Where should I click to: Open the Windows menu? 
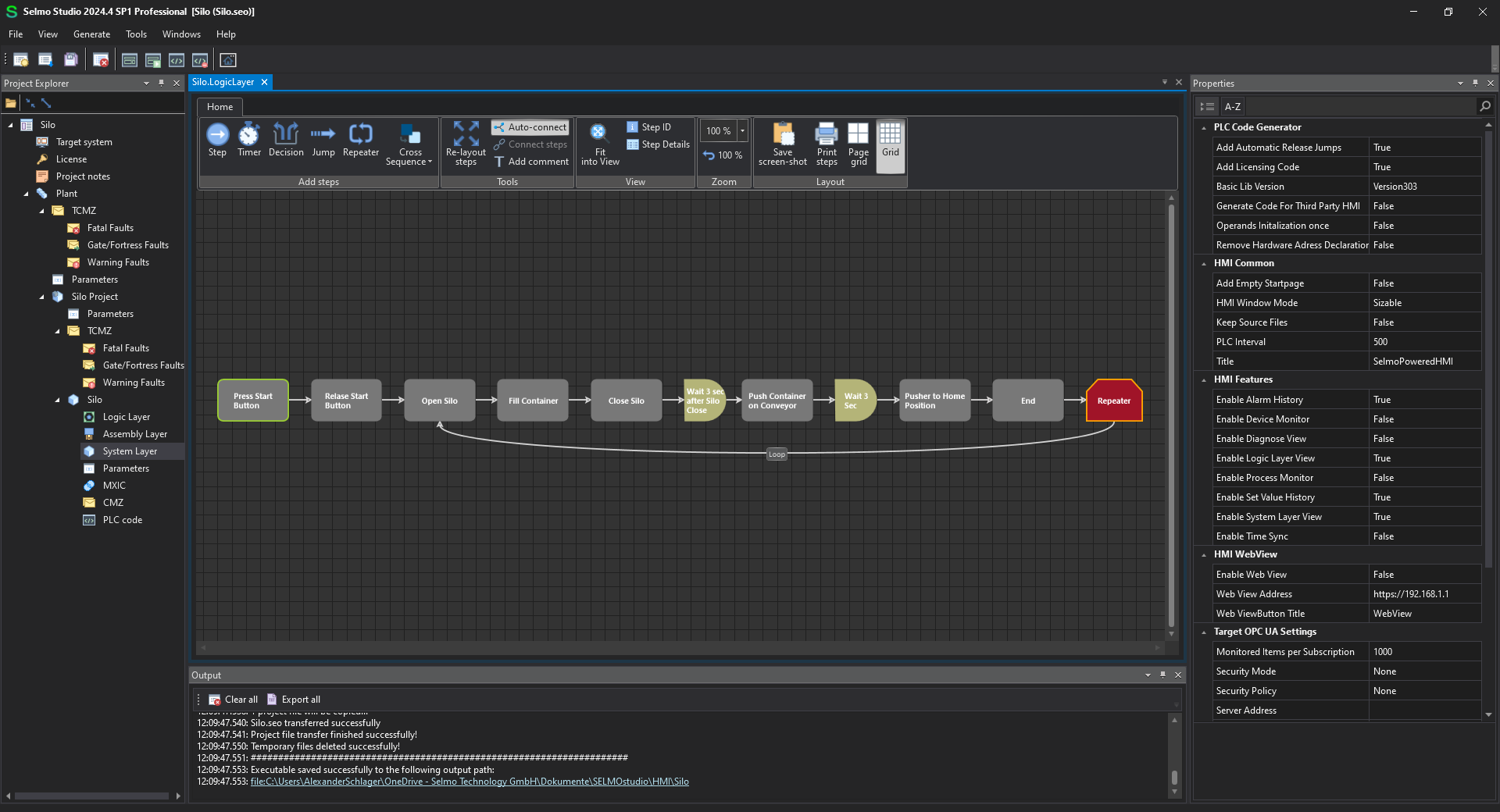coord(181,34)
